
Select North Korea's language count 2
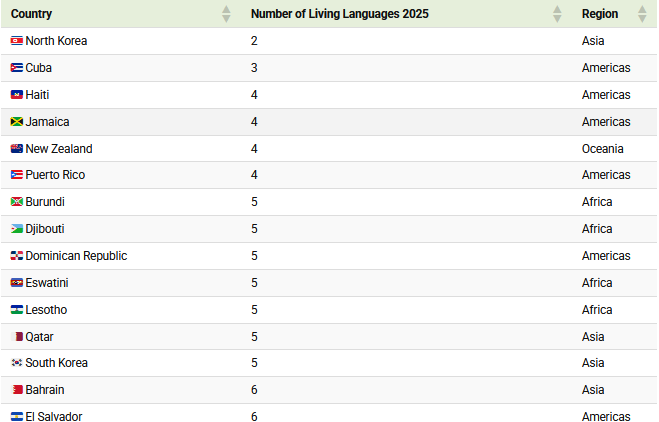click(x=254, y=41)
